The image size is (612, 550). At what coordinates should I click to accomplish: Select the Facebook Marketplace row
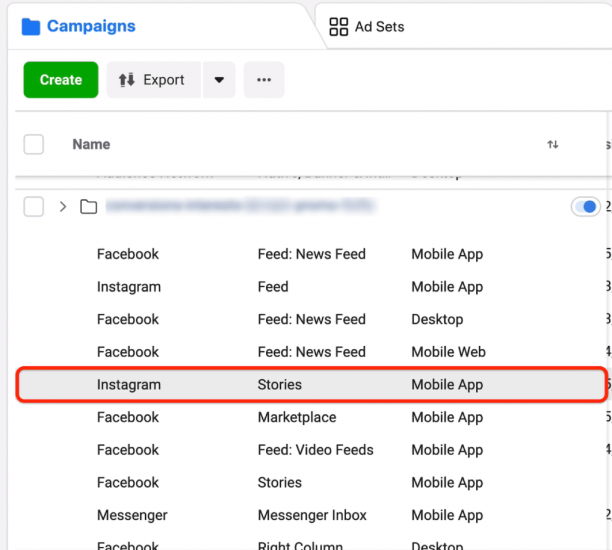(x=310, y=417)
